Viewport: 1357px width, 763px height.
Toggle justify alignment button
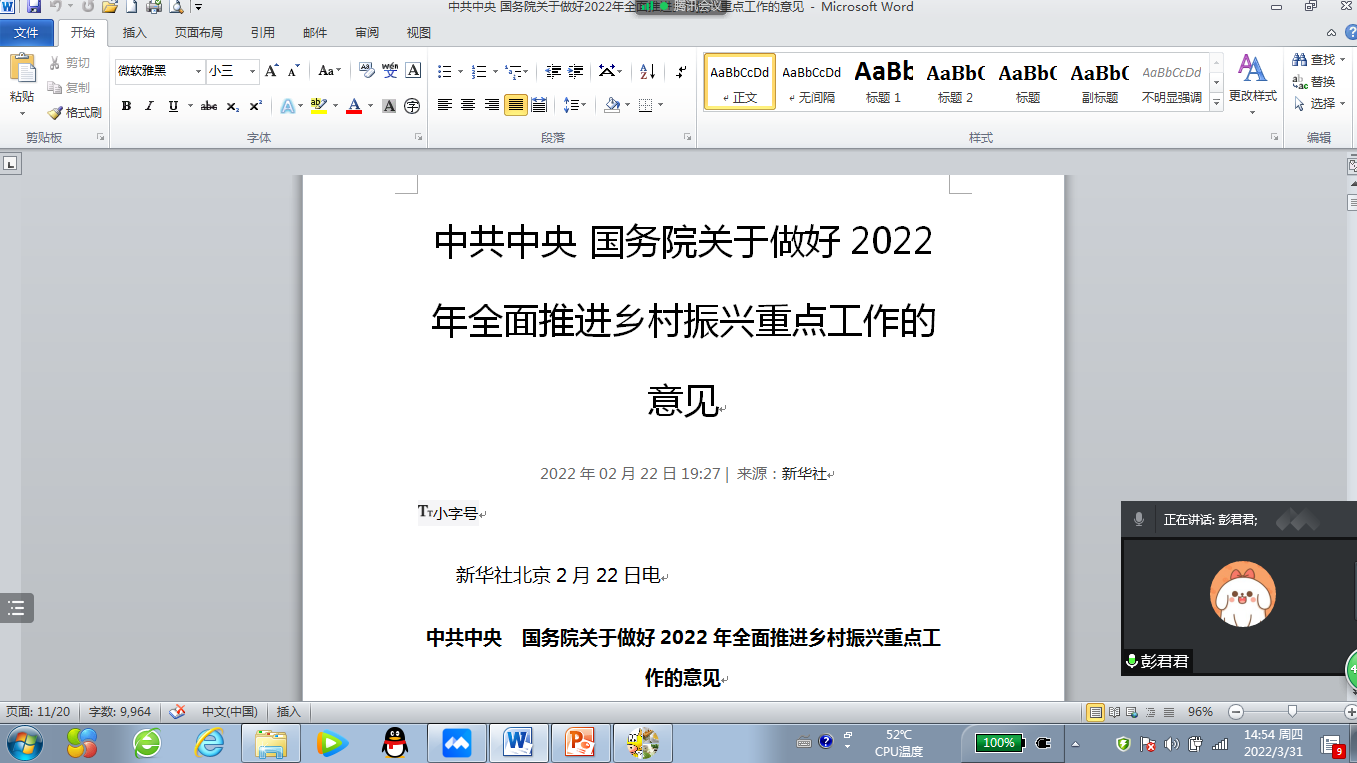515,105
